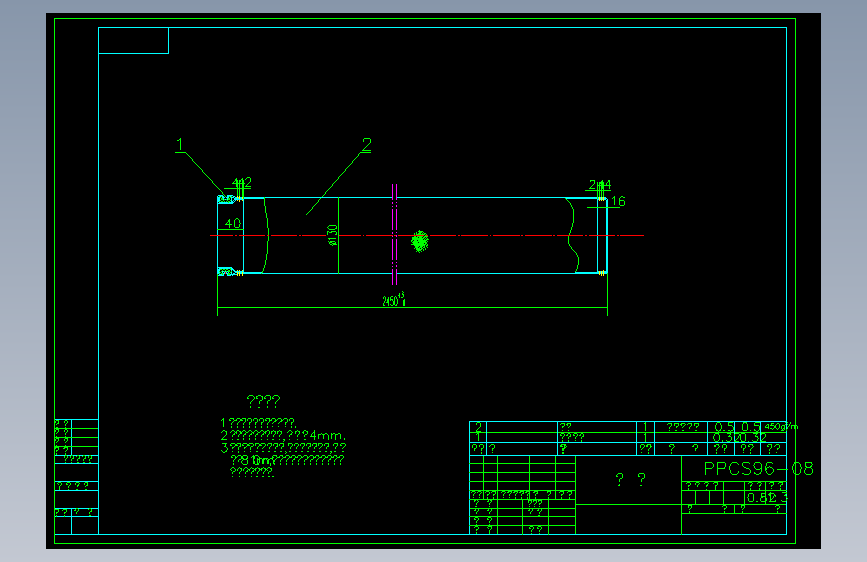Select the magenta break lines across the tube
The height and width of the screenshot is (562, 867).
click(x=394, y=235)
